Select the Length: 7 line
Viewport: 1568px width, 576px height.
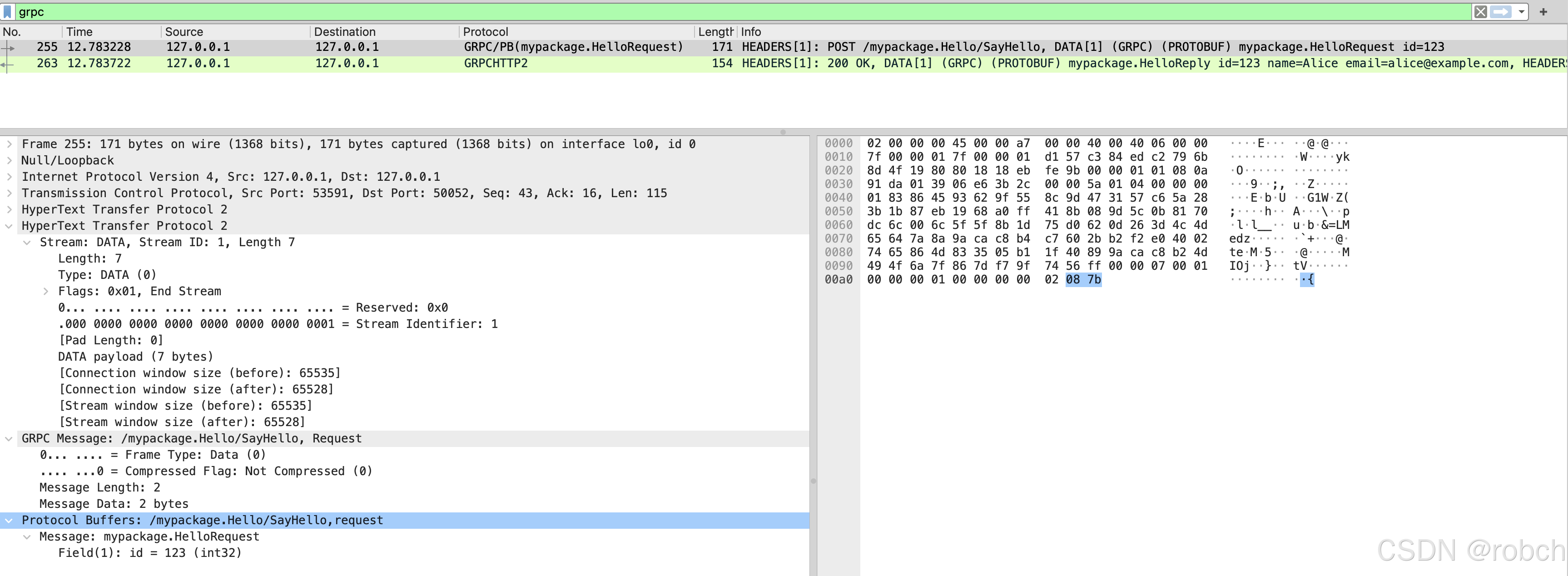[x=90, y=259]
